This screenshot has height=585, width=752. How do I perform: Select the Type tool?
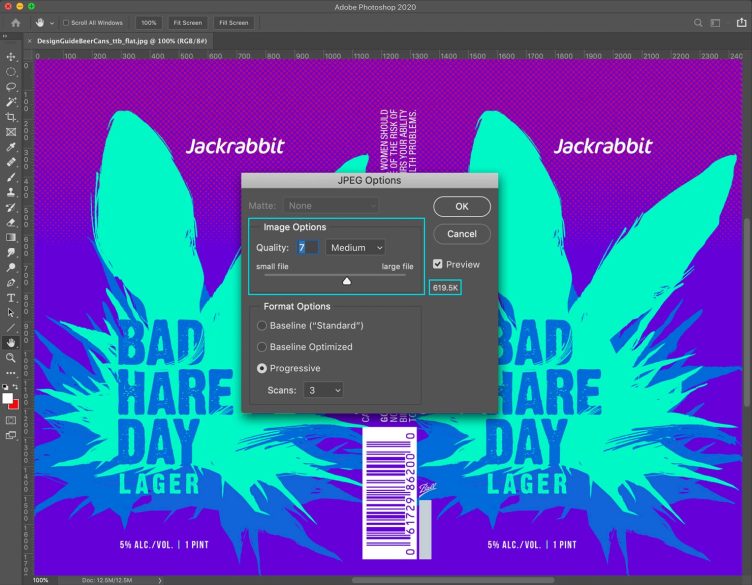[x=11, y=298]
